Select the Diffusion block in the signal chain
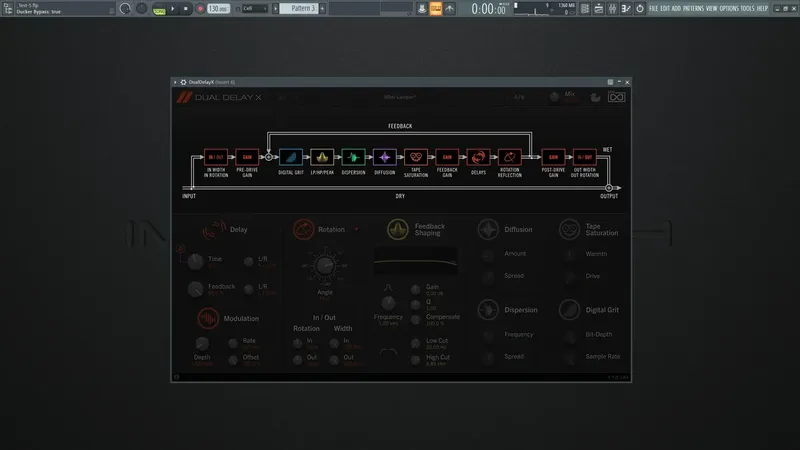Image resolution: width=800 pixels, height=450 pixels. (385, 157)
